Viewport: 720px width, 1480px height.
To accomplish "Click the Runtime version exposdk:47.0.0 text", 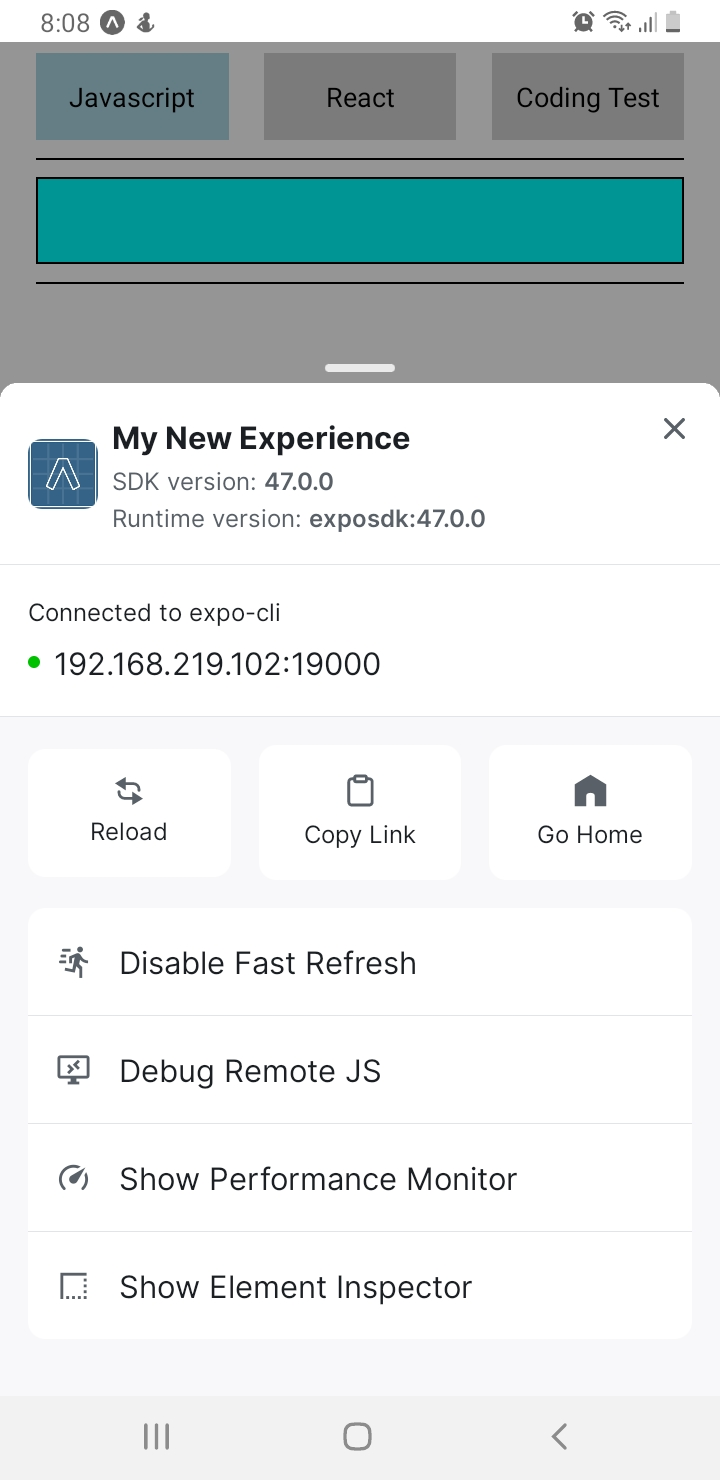I will click(x=299, y=519).
